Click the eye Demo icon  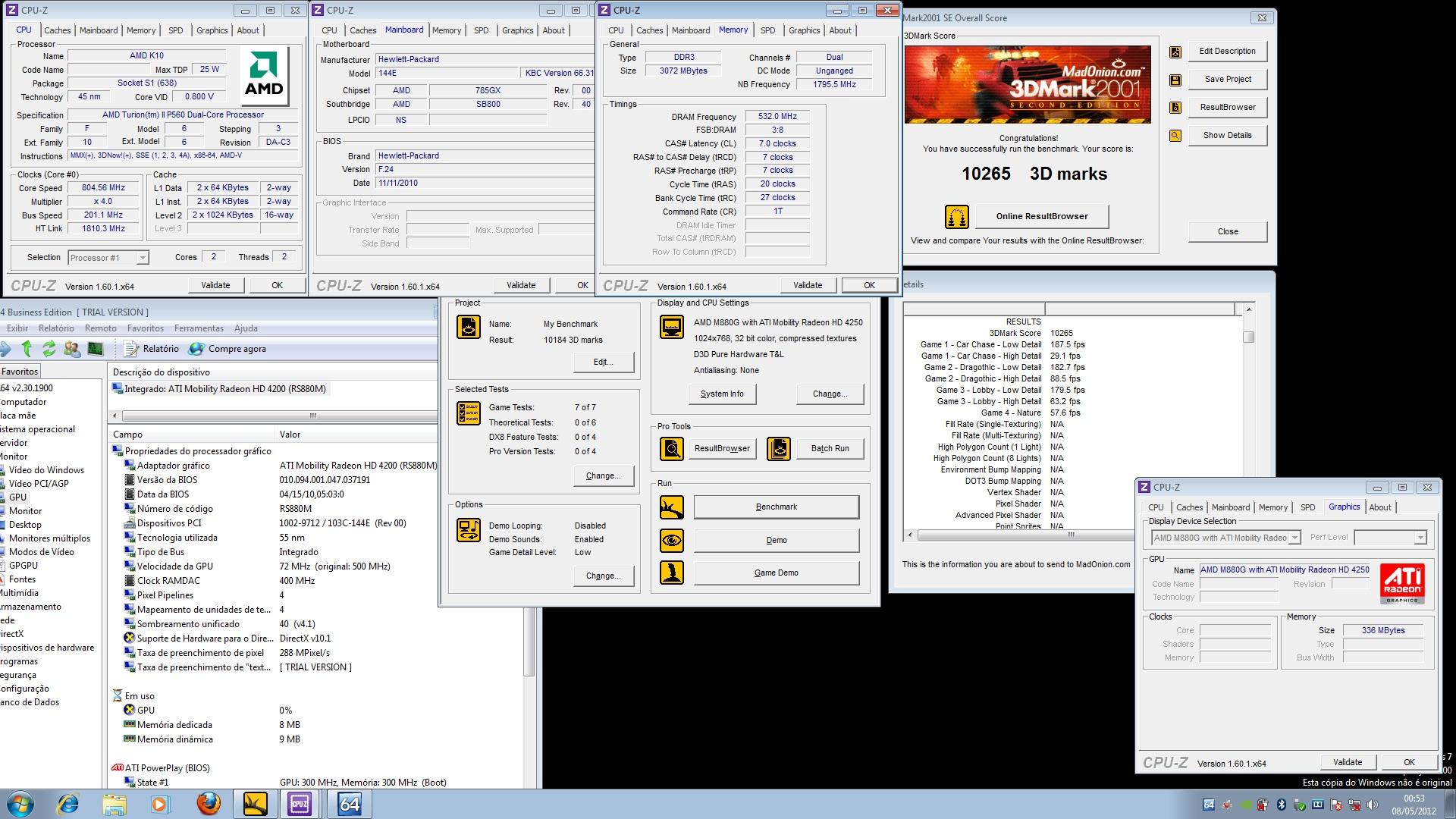point(672,541)
